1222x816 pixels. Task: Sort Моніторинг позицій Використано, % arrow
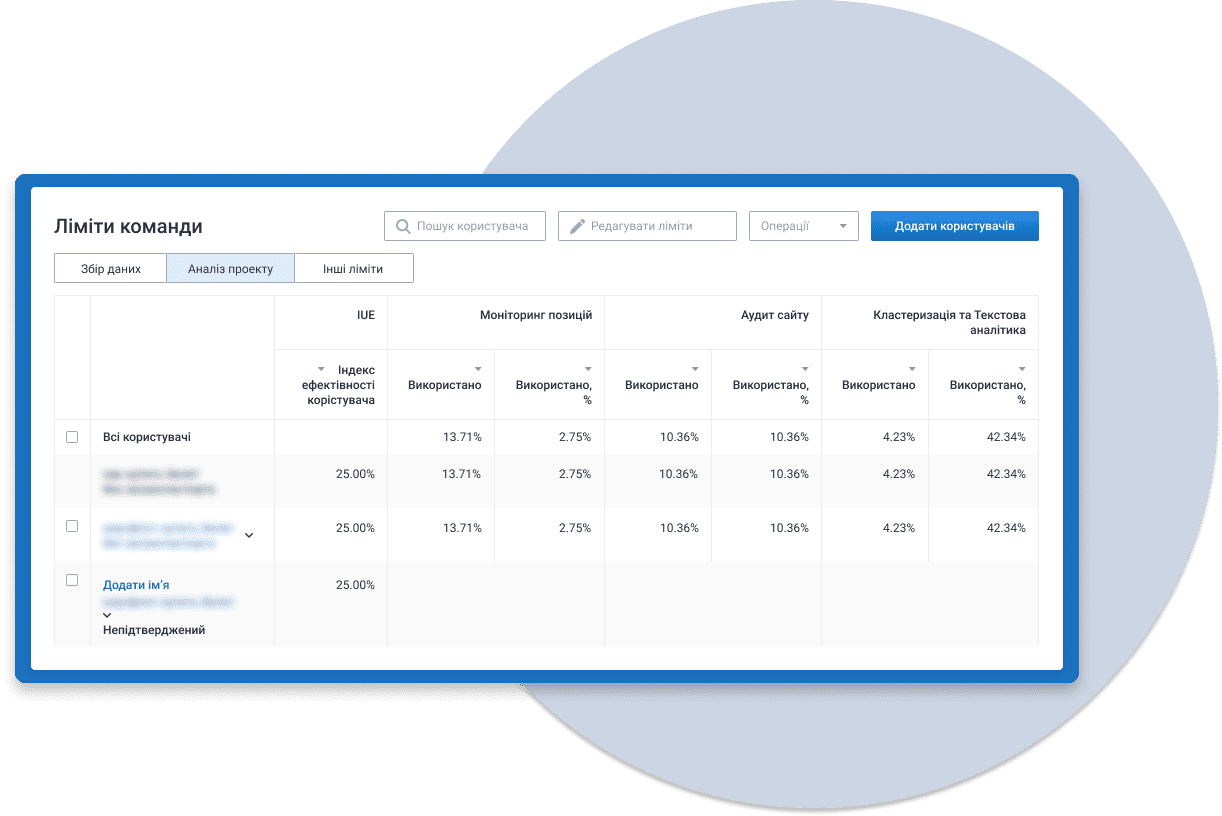pyautogui.click(x=588, y=369)
